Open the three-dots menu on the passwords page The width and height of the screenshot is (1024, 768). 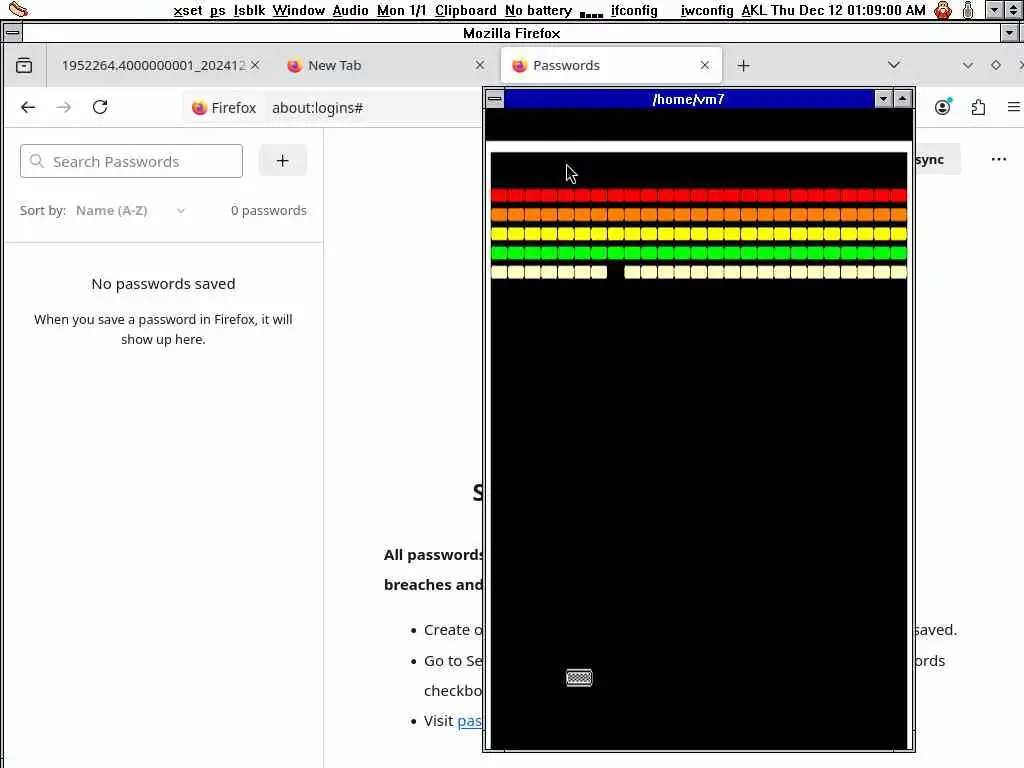point(999,159)
